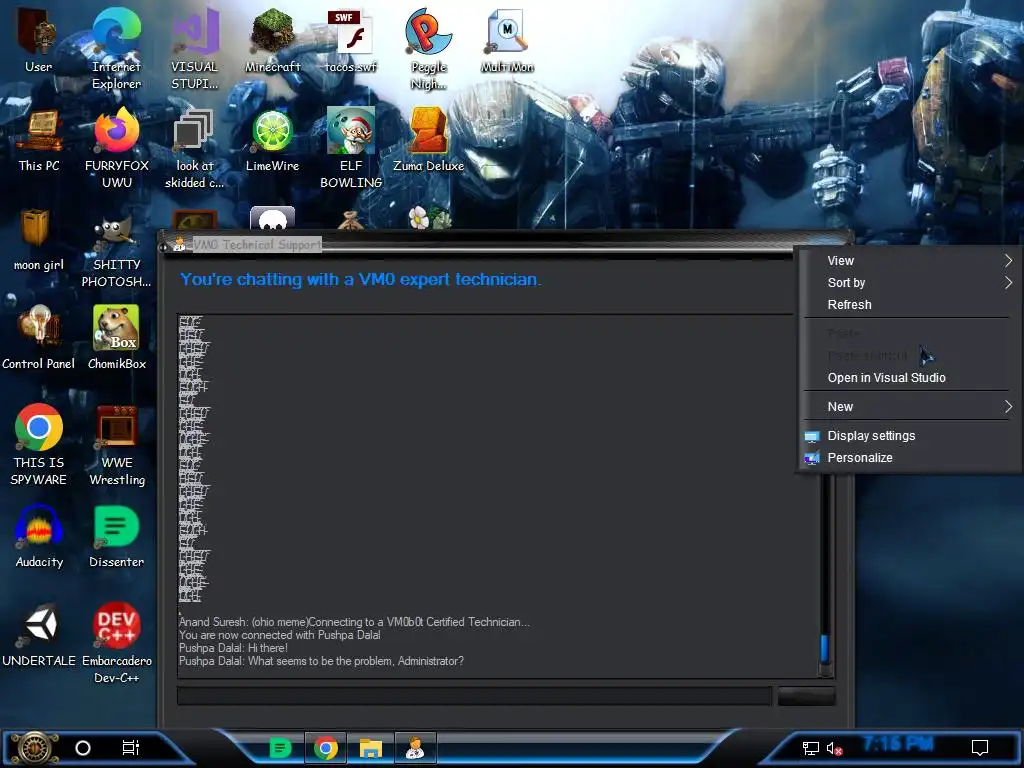Launch the FURRYFOX UWU Firefox shortcut
1024x768 pixels.
pyautogui.click(x=116, y=148)
